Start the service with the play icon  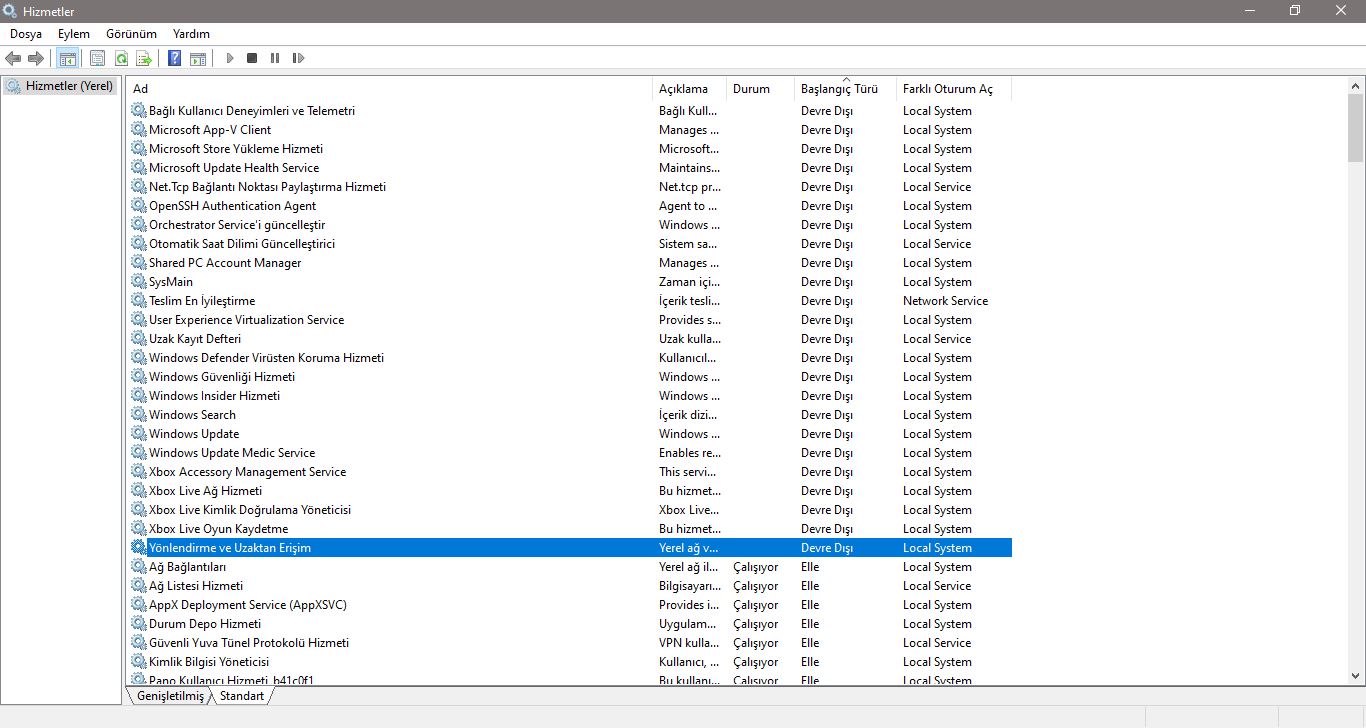point(229,58)
